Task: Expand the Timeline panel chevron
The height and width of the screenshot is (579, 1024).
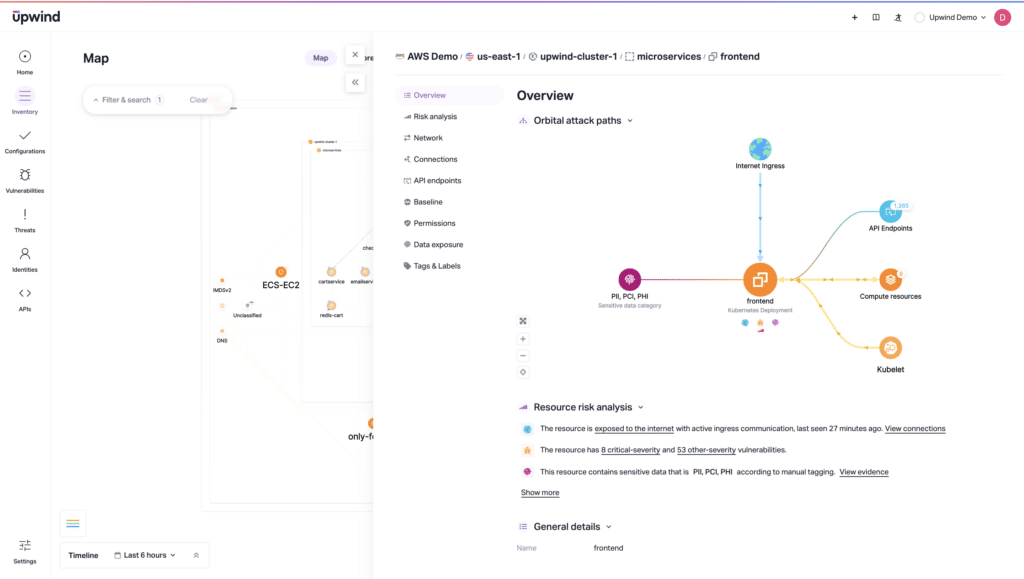Action: (x=196, y=556)
